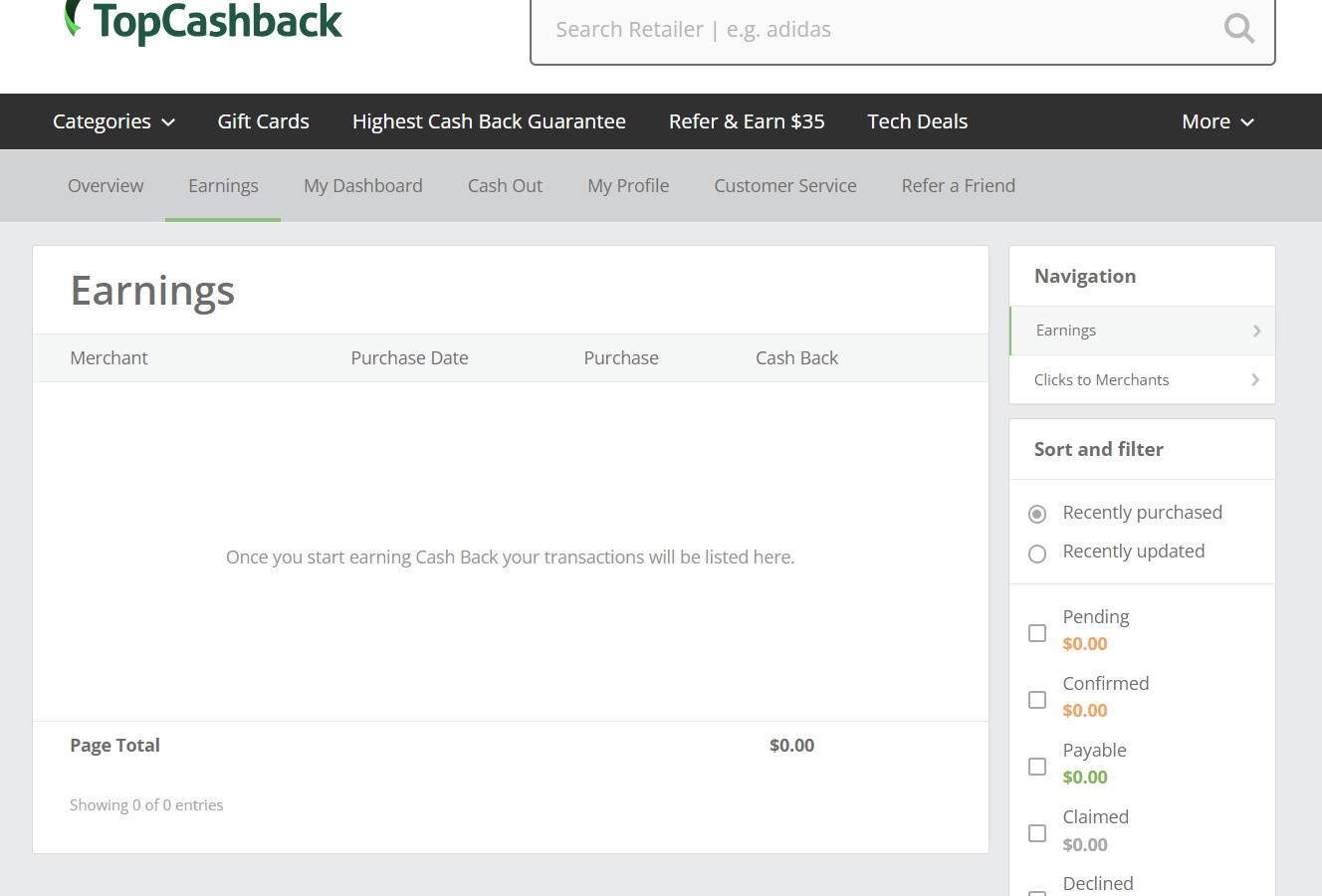This screenshot has width=1322, height=896.
Task: Click the Payable $0.00 amount
Action: point(1085,777)
